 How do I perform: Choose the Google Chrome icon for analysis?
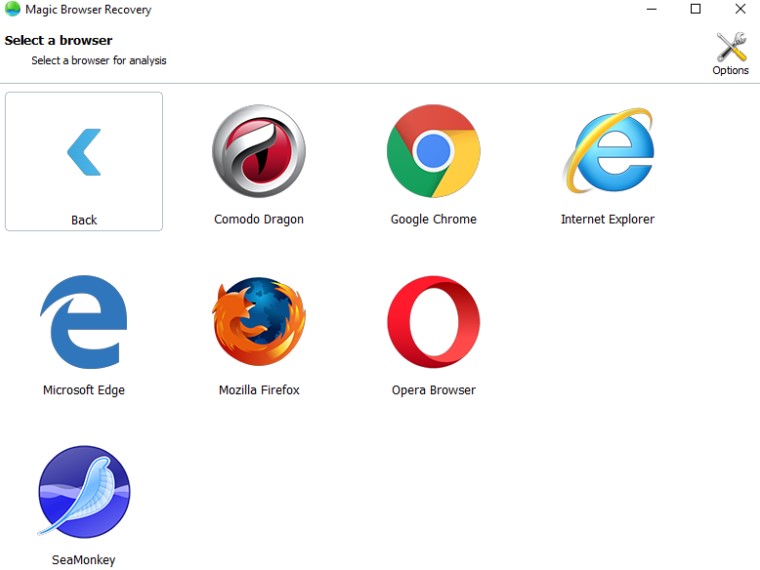click(433, 151)
